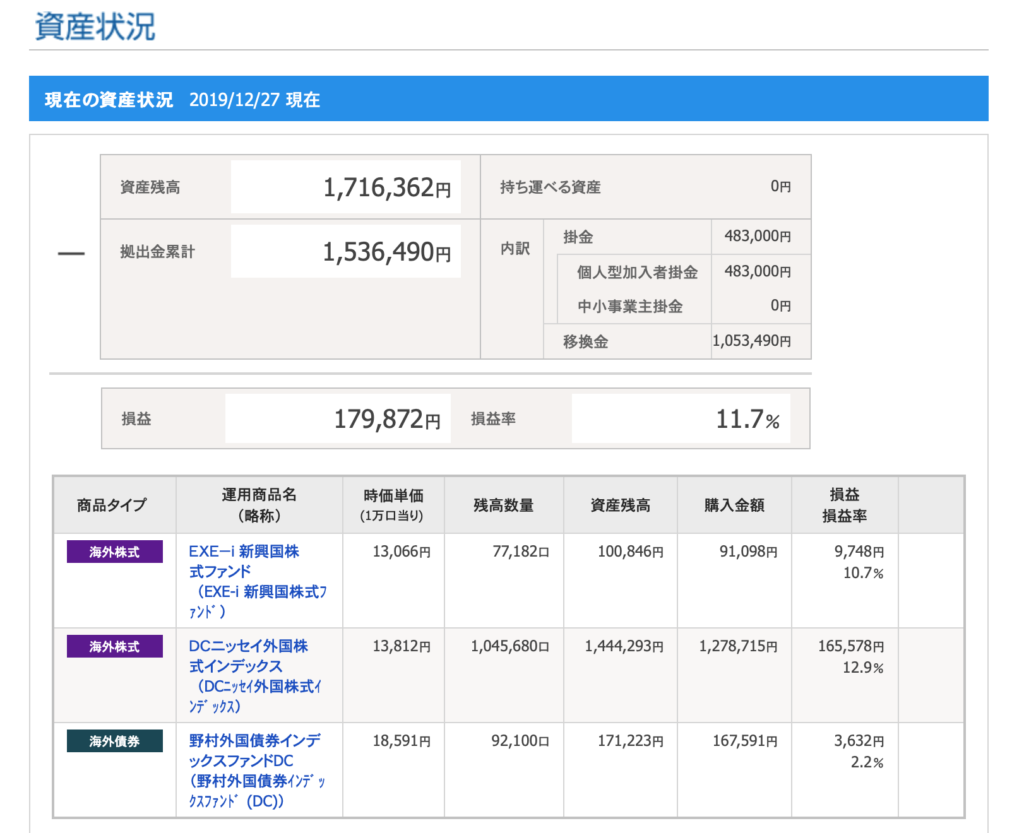The height and width of the screenshot is (833, 1024).
Task: Click the 移換金 label
Action: tap(586, 341)
